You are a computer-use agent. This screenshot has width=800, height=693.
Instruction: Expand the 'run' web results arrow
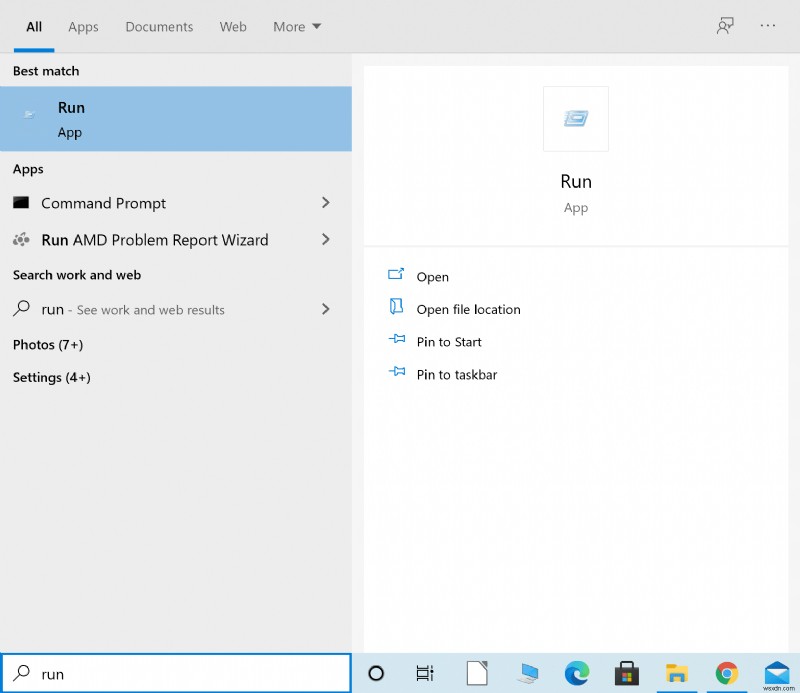[x=325, y=310]
